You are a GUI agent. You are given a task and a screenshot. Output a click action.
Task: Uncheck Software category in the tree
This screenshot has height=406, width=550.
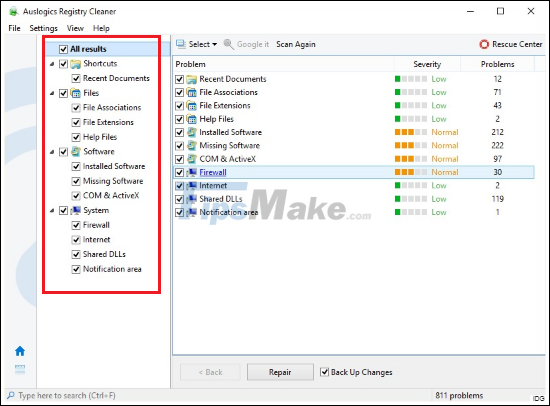[x=63, y=152]
